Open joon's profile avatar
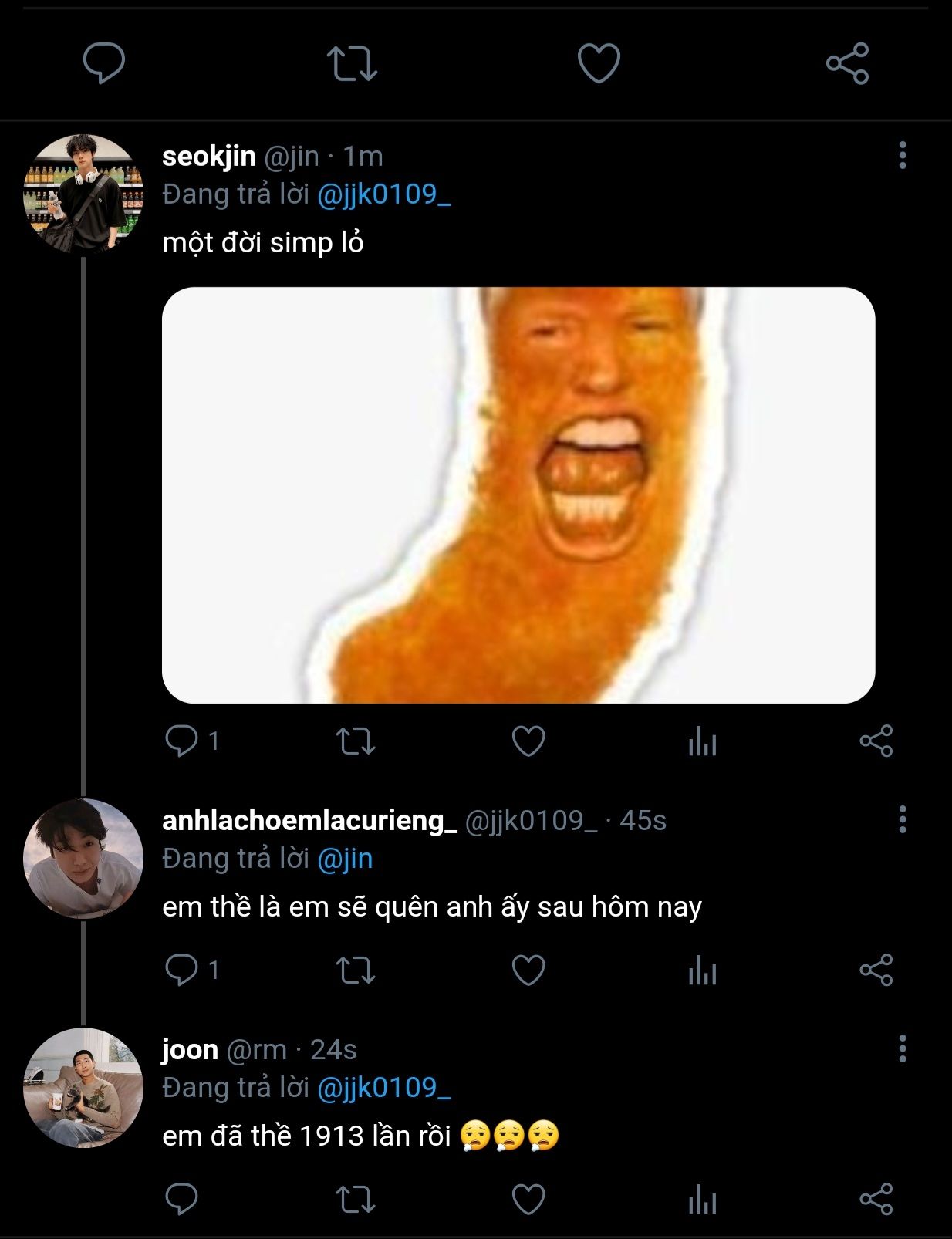 click(83, 1088)
